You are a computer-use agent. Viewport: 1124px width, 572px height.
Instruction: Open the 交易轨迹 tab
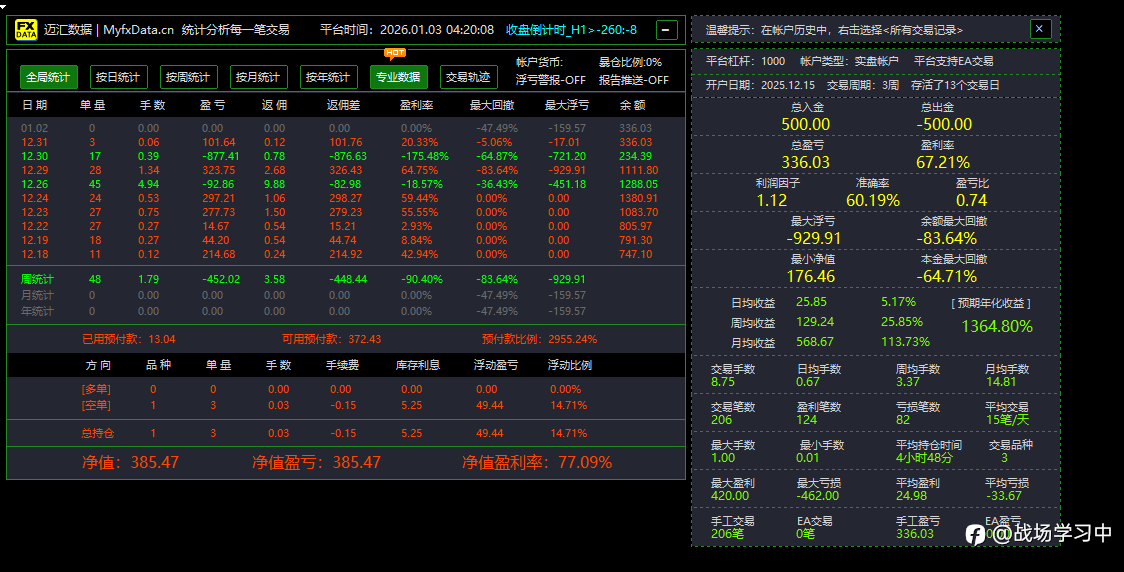[468, 77]
